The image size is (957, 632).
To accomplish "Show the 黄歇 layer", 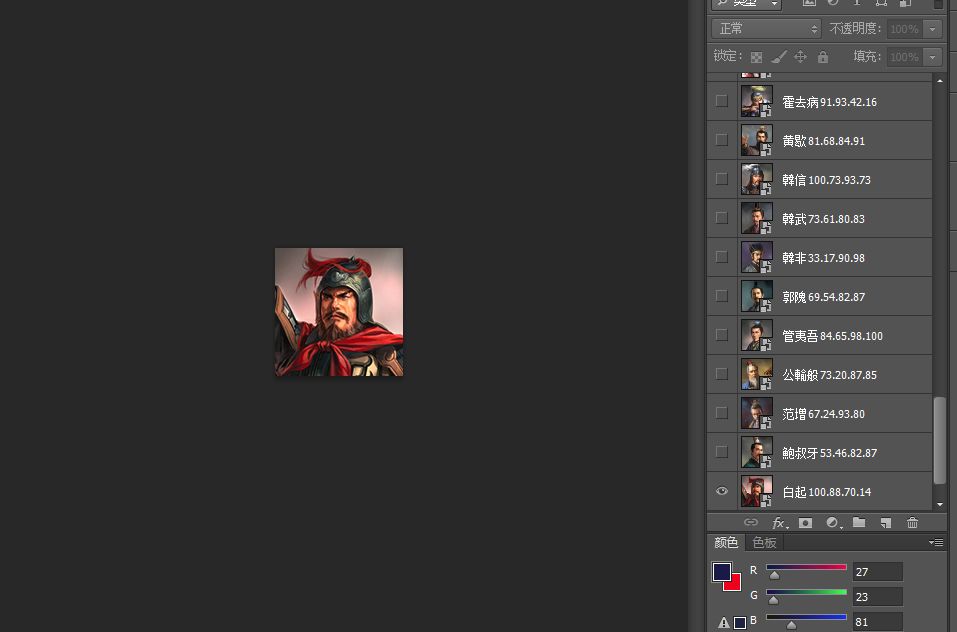I will [721, 140].
